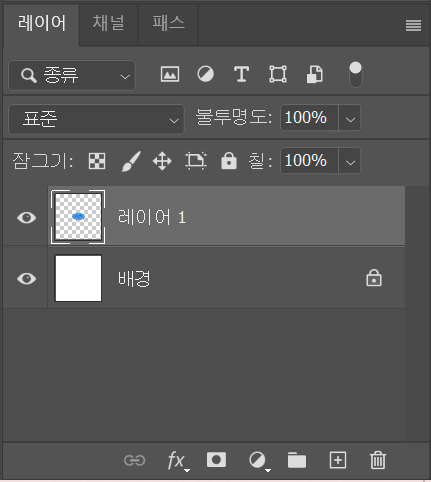
Task: Open the Layers panel hamburger menu
Action: click(x=413, y=25)
